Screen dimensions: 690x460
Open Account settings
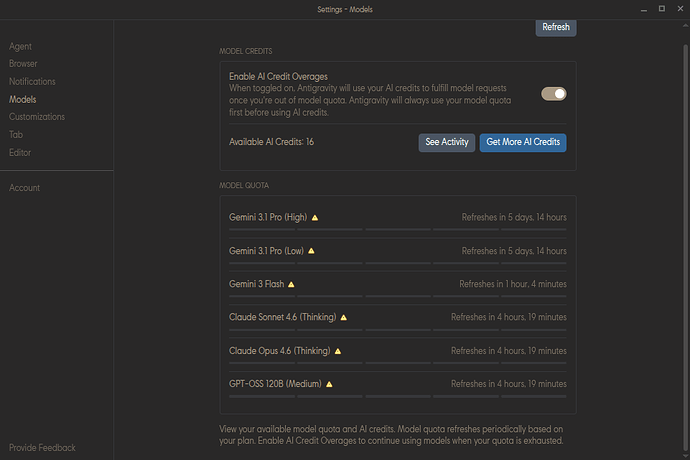coord(25,188)
